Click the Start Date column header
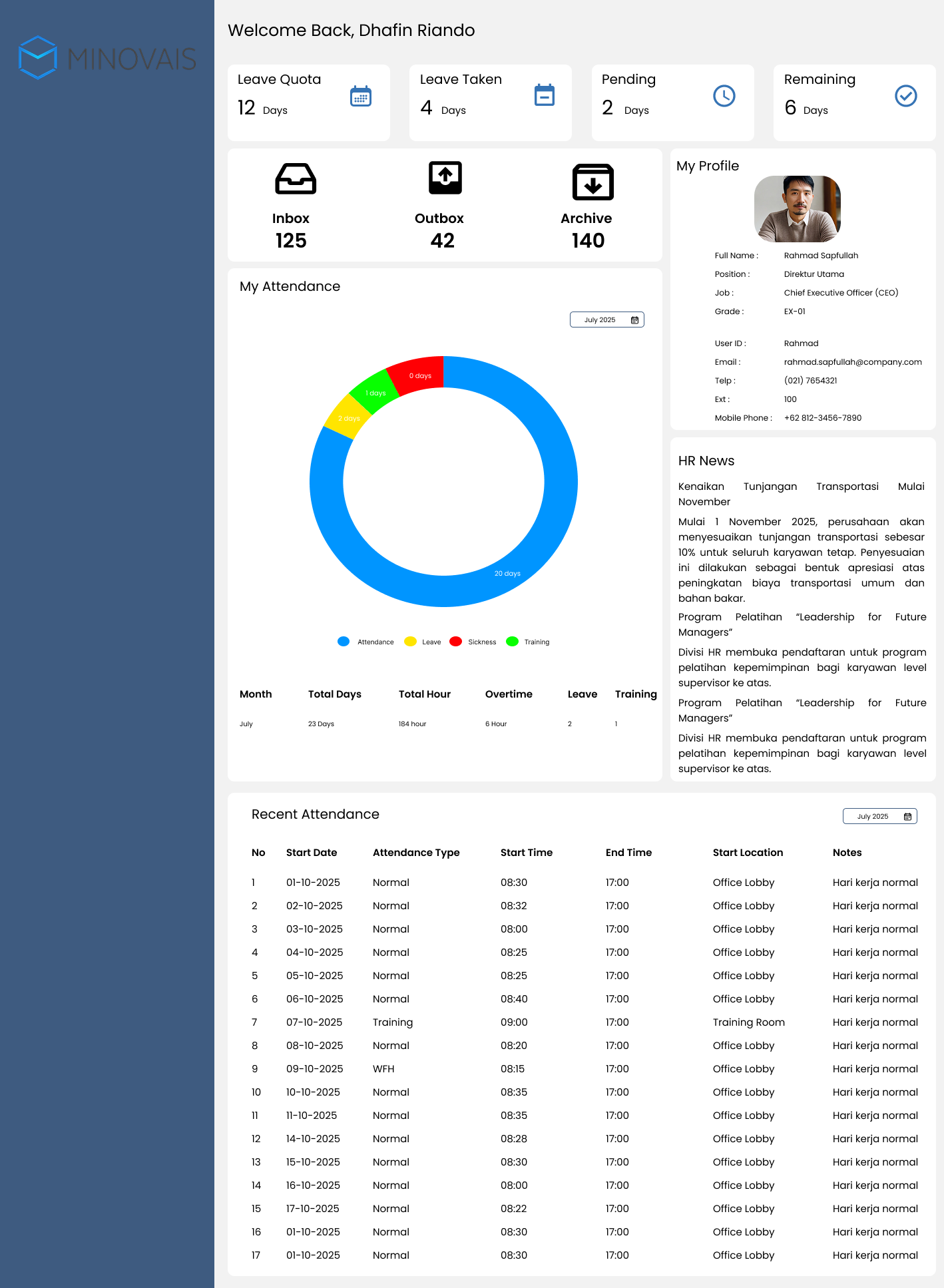This screenshot has height=1288, width=944. click(x=312, y=853)
